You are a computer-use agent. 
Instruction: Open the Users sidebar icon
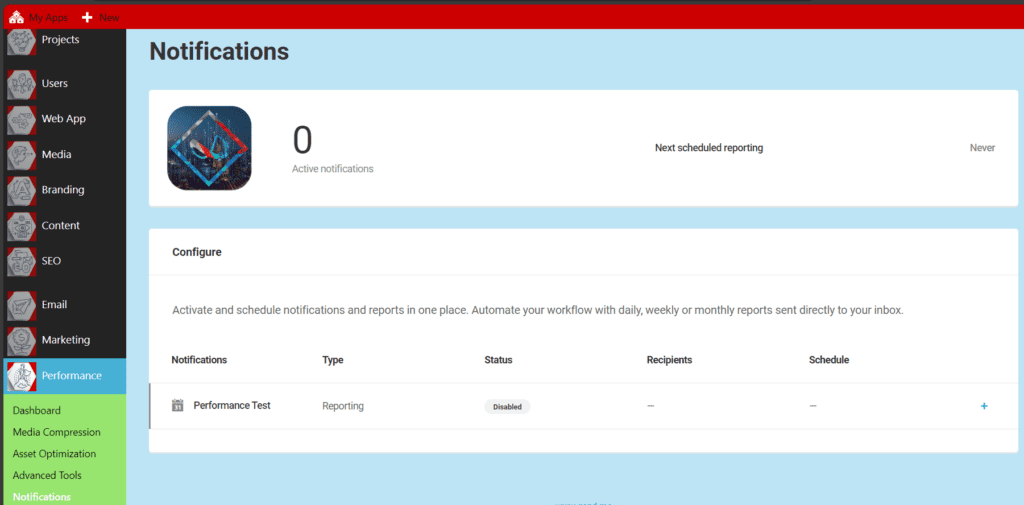pos(21,85)
